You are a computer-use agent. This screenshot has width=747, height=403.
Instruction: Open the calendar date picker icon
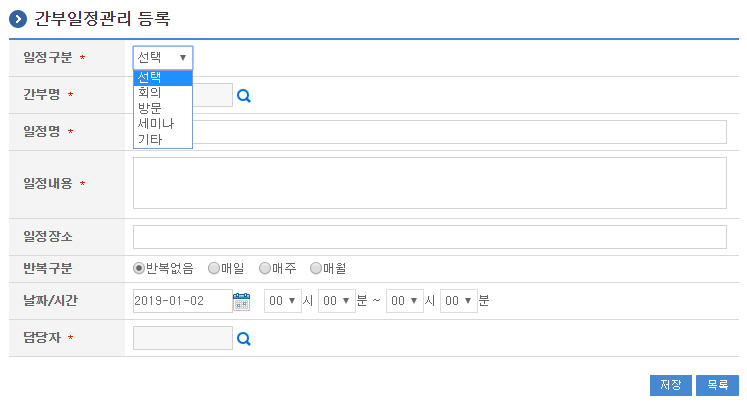[x=241, y=300]
